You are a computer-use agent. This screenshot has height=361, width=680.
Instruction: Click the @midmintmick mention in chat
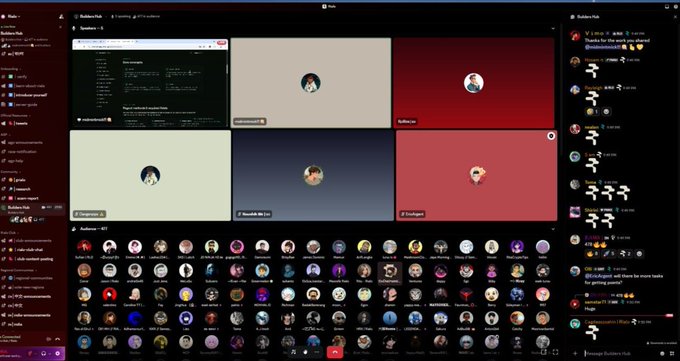point(602,47)
